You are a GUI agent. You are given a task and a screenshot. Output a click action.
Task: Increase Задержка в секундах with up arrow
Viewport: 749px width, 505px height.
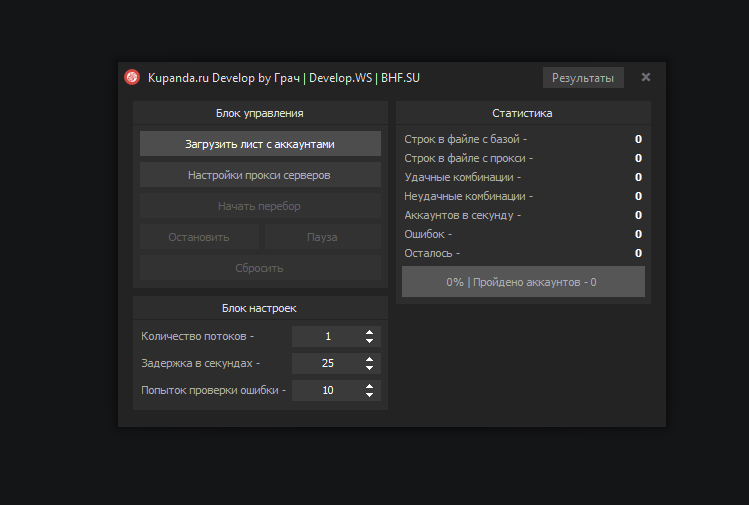point(369,359)
